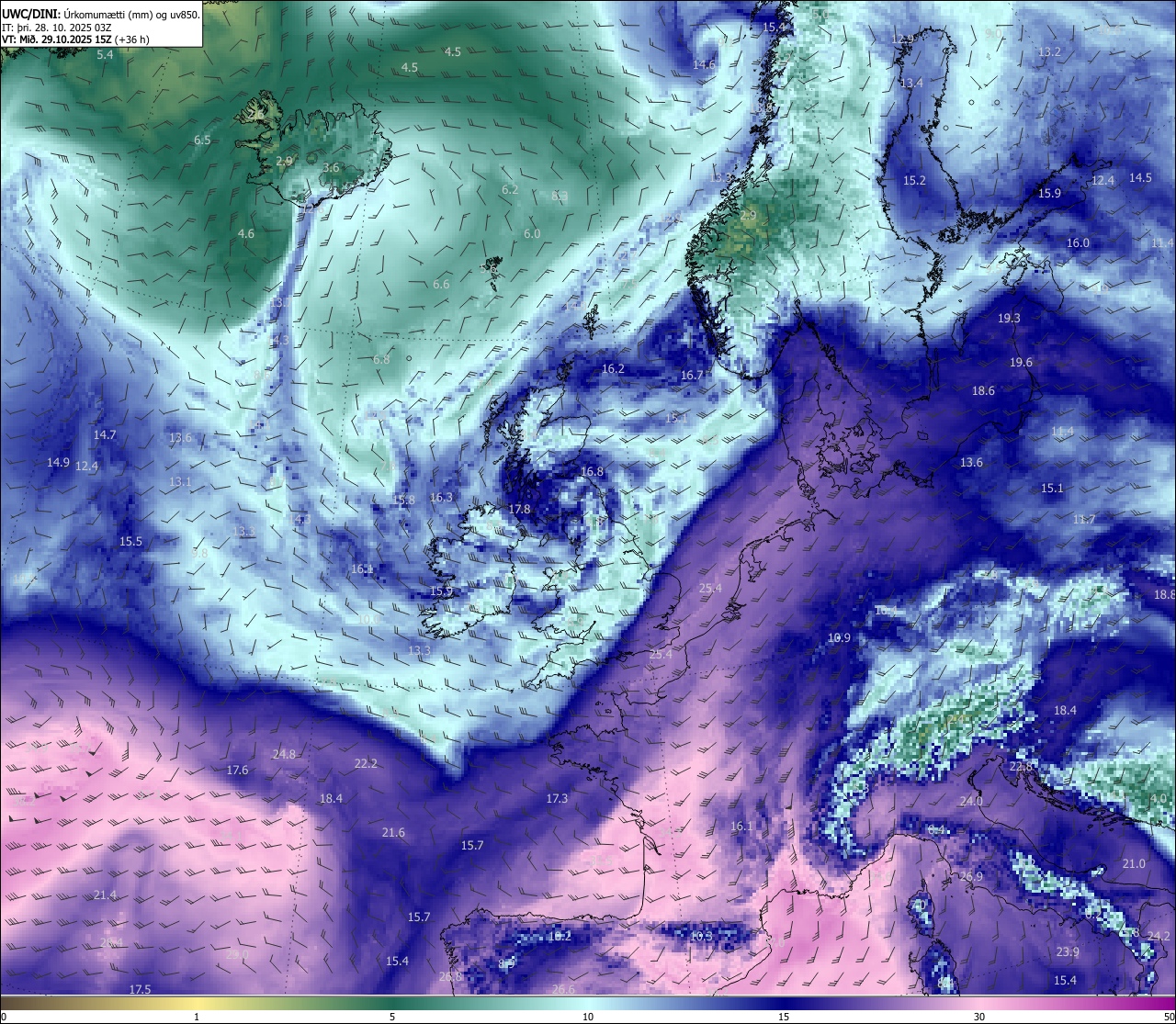Click the 26.6 value label

tap(563, 989)
